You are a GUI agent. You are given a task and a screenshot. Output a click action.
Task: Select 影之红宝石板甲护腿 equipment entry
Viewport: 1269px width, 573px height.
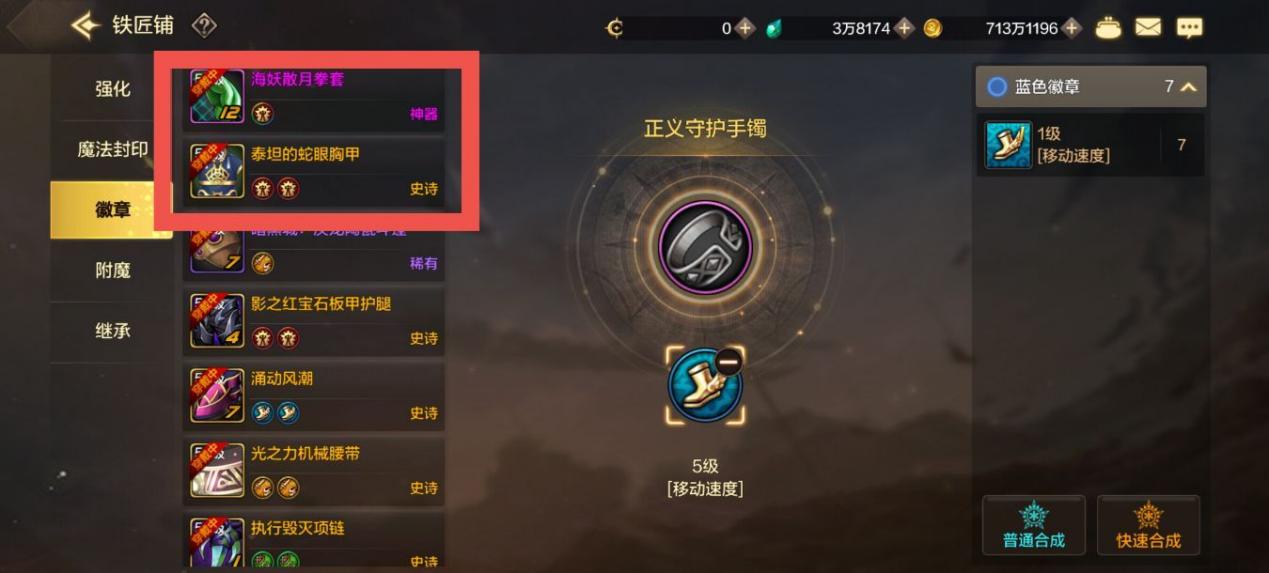[x=314, y=321]
